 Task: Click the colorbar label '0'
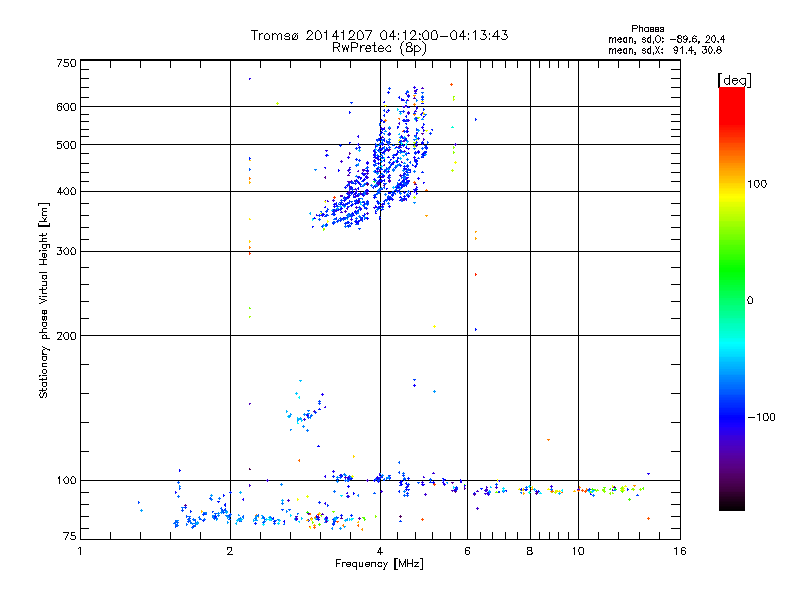point(749,300)
